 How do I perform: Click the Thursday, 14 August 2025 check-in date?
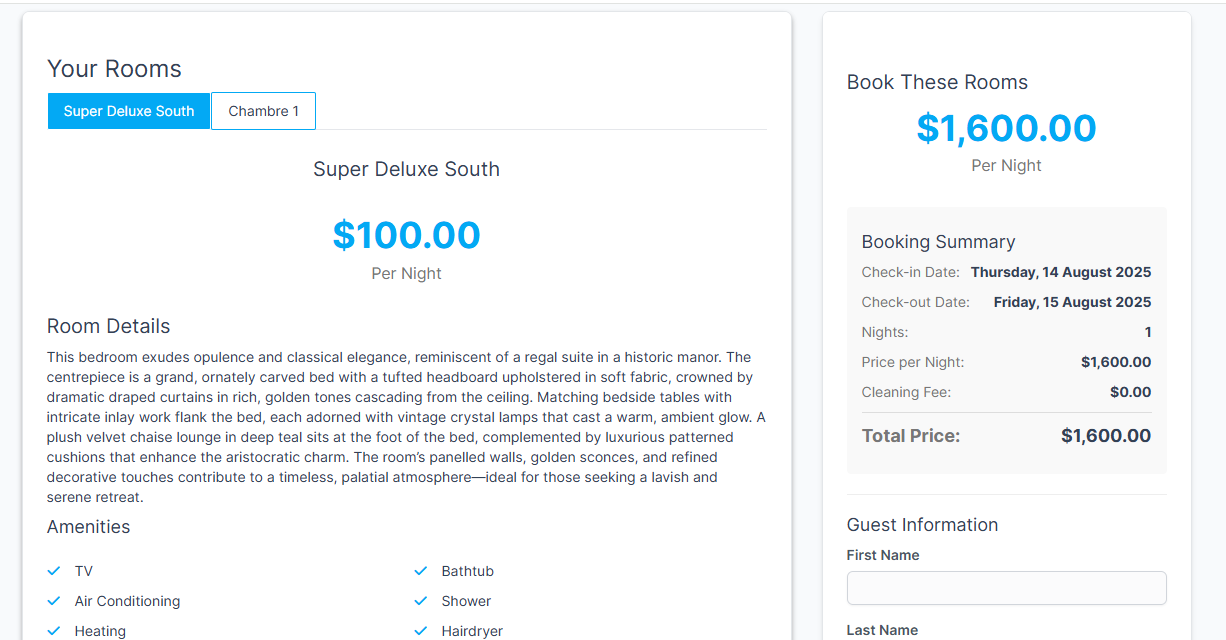pyautogui.click(x=1061, y=272)
